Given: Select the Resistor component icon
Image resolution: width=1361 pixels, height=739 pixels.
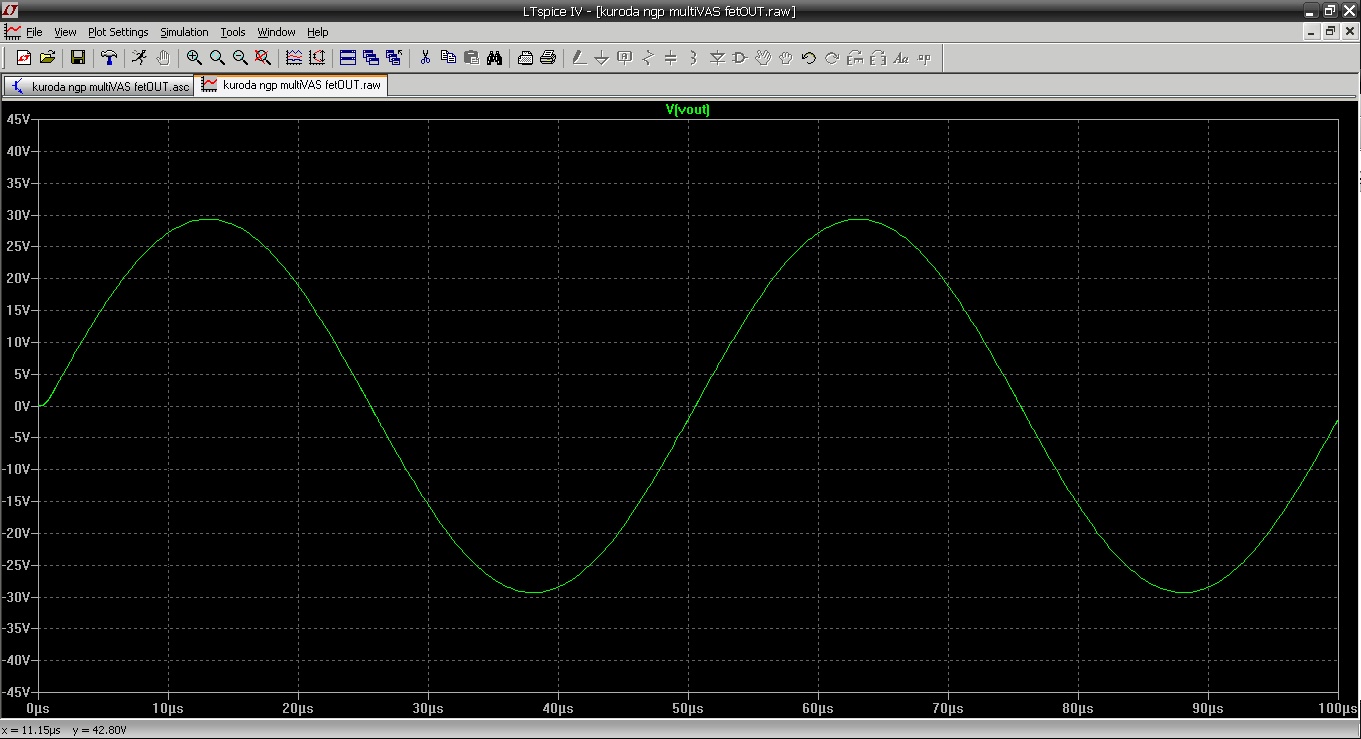Looking at the screenshot, I should coord(648,58).
